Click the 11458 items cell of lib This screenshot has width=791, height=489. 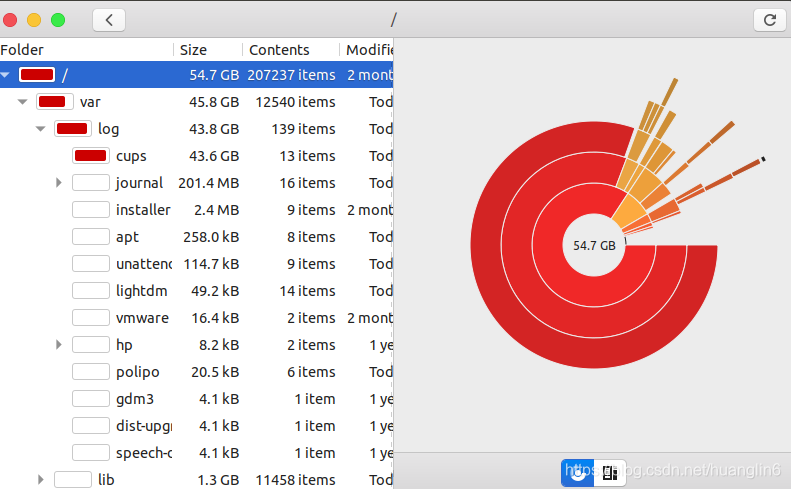[295, 479]
